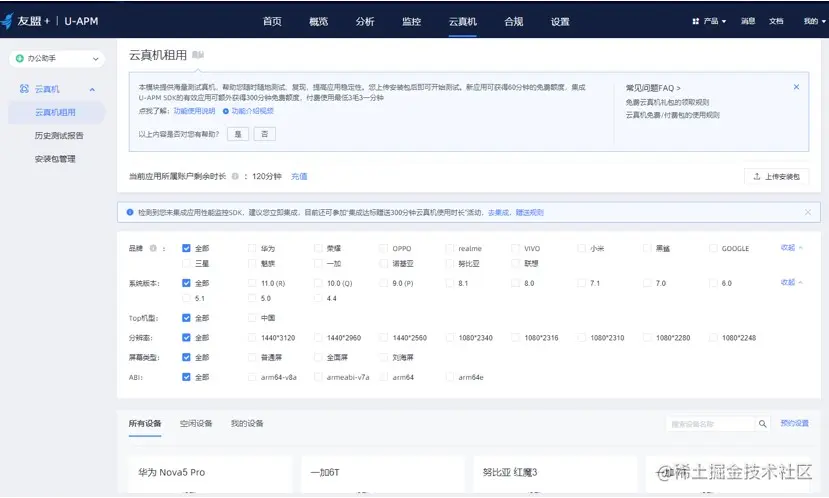Click the 云真机 sidebar section icon

[24, 89]
